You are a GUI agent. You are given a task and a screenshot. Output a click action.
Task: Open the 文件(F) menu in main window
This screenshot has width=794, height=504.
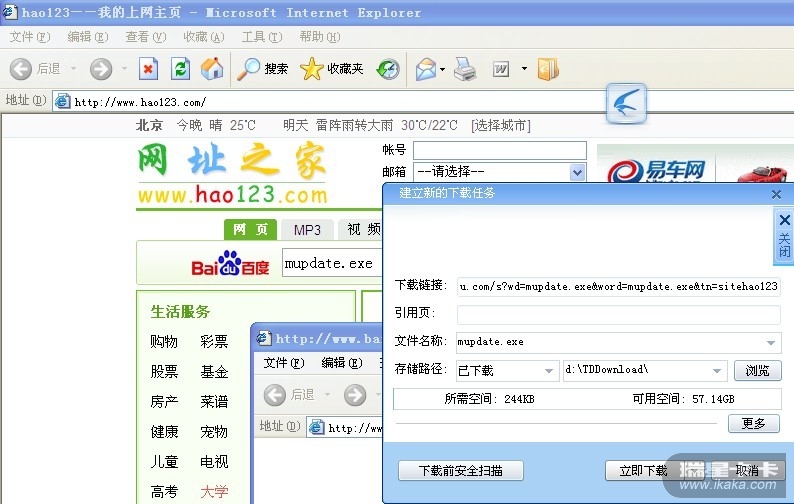click(30, 36)
